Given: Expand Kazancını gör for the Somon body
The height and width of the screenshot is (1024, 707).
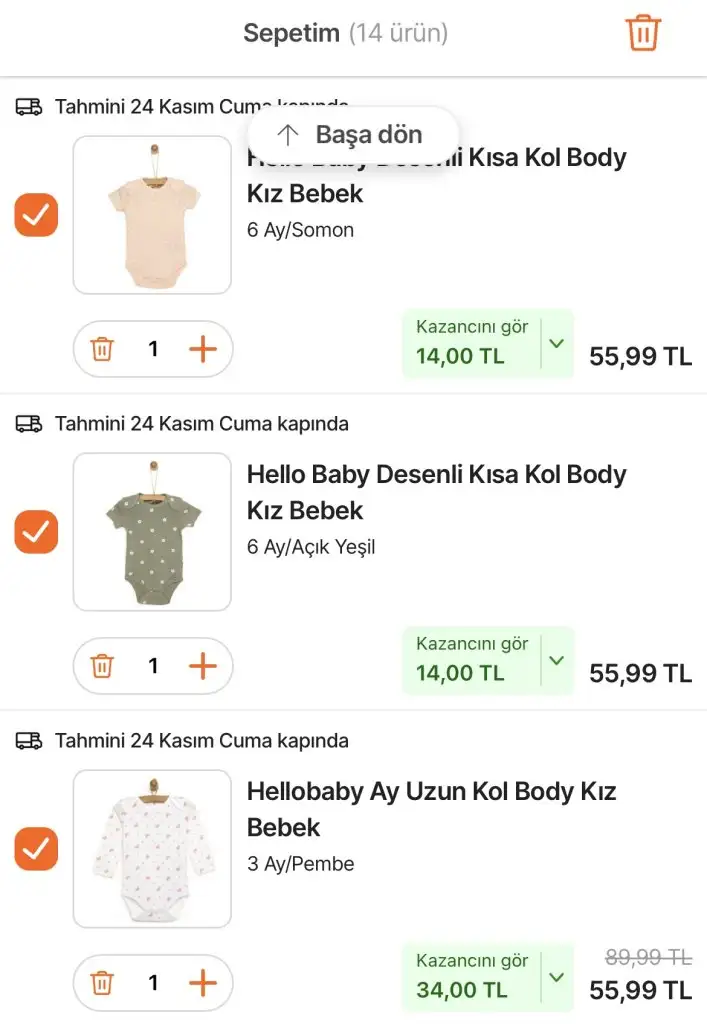Looking at the screenshot, I should [557, 344].
